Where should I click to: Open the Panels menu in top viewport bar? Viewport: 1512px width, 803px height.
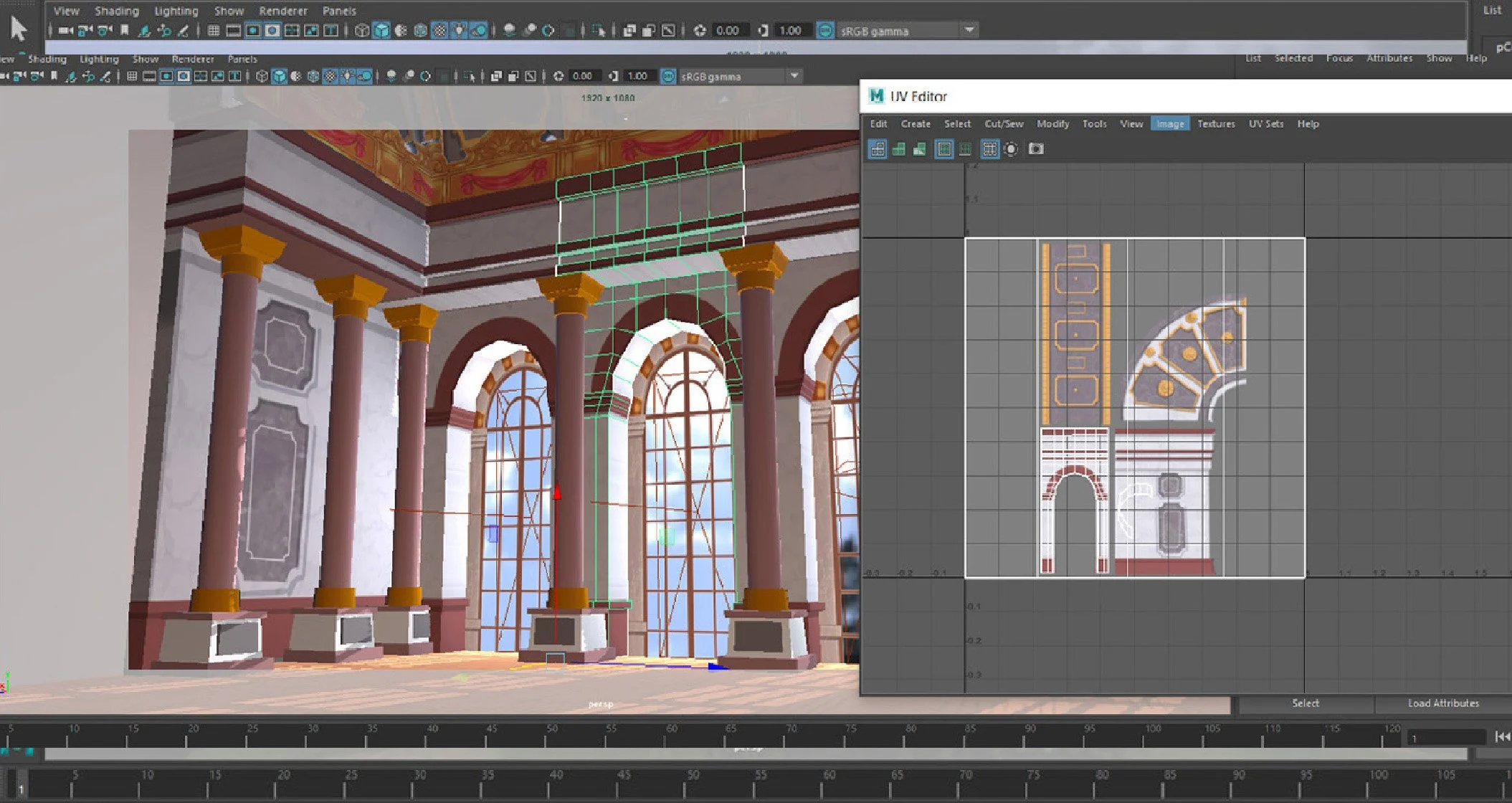click(x=339, y=11)
